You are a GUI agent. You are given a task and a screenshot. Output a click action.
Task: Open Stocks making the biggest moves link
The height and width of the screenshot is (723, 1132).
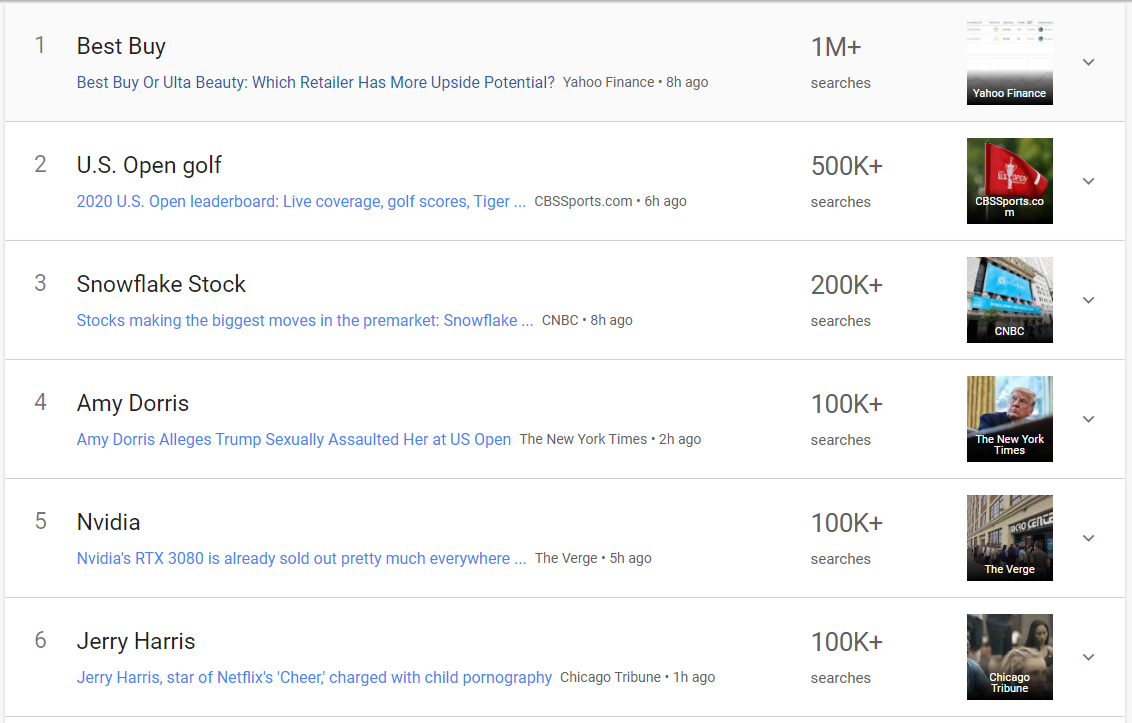[x=305, y=321]
